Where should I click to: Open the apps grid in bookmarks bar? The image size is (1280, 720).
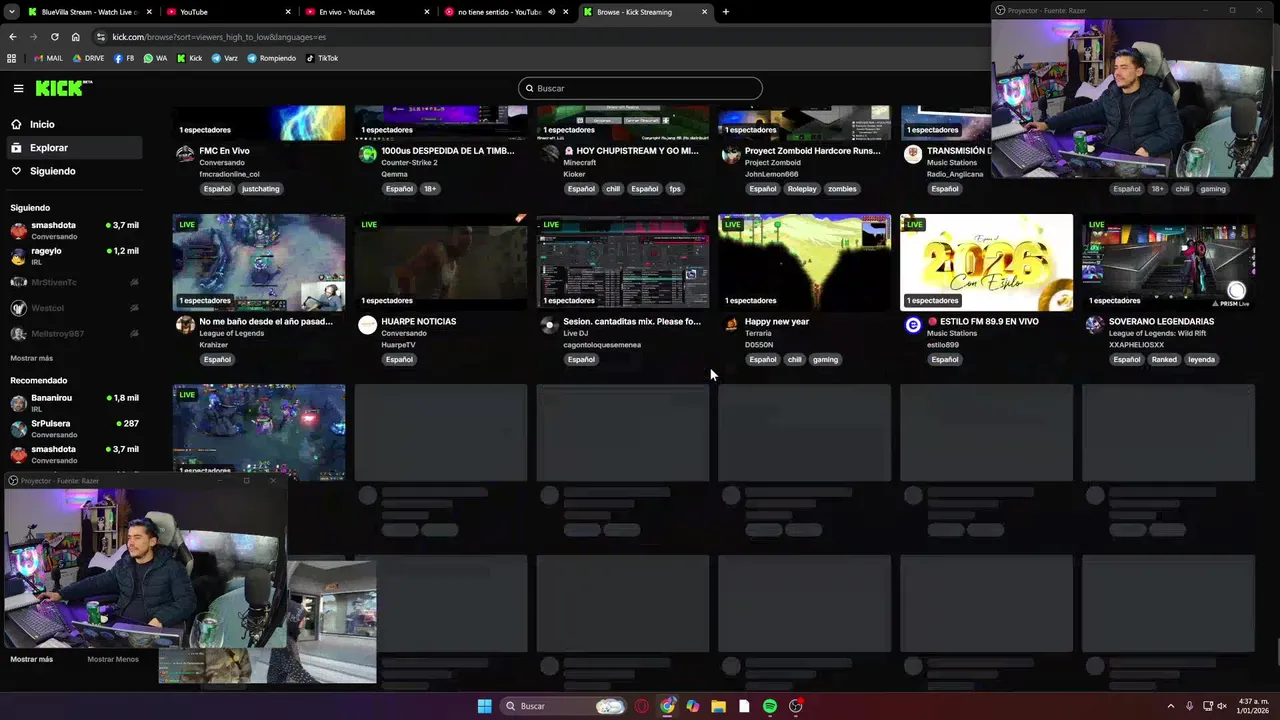pos(12,58)
